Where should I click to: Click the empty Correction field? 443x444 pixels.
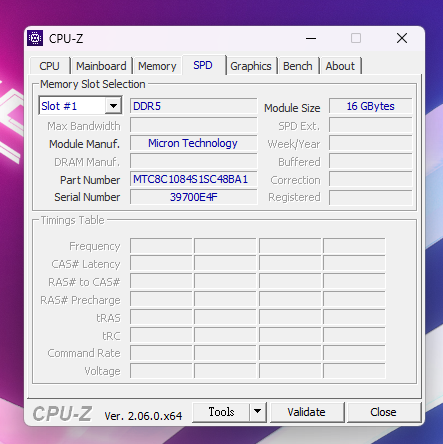click(x=370, y=179)
